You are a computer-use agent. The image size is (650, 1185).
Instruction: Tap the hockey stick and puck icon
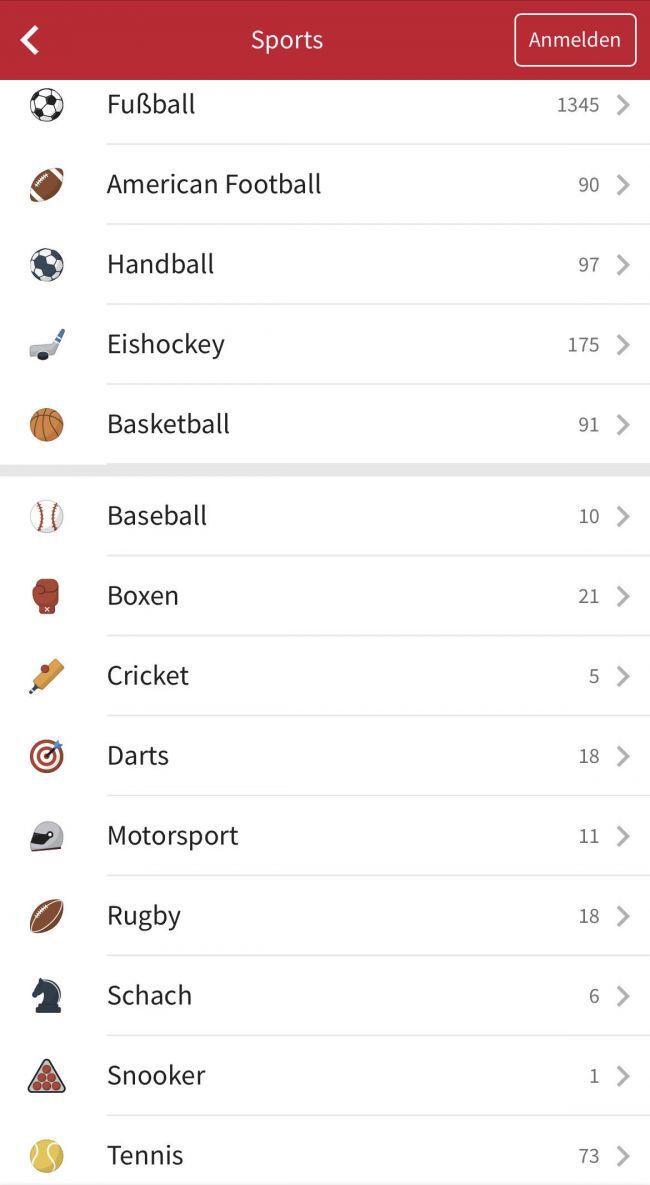click(46, 345)
